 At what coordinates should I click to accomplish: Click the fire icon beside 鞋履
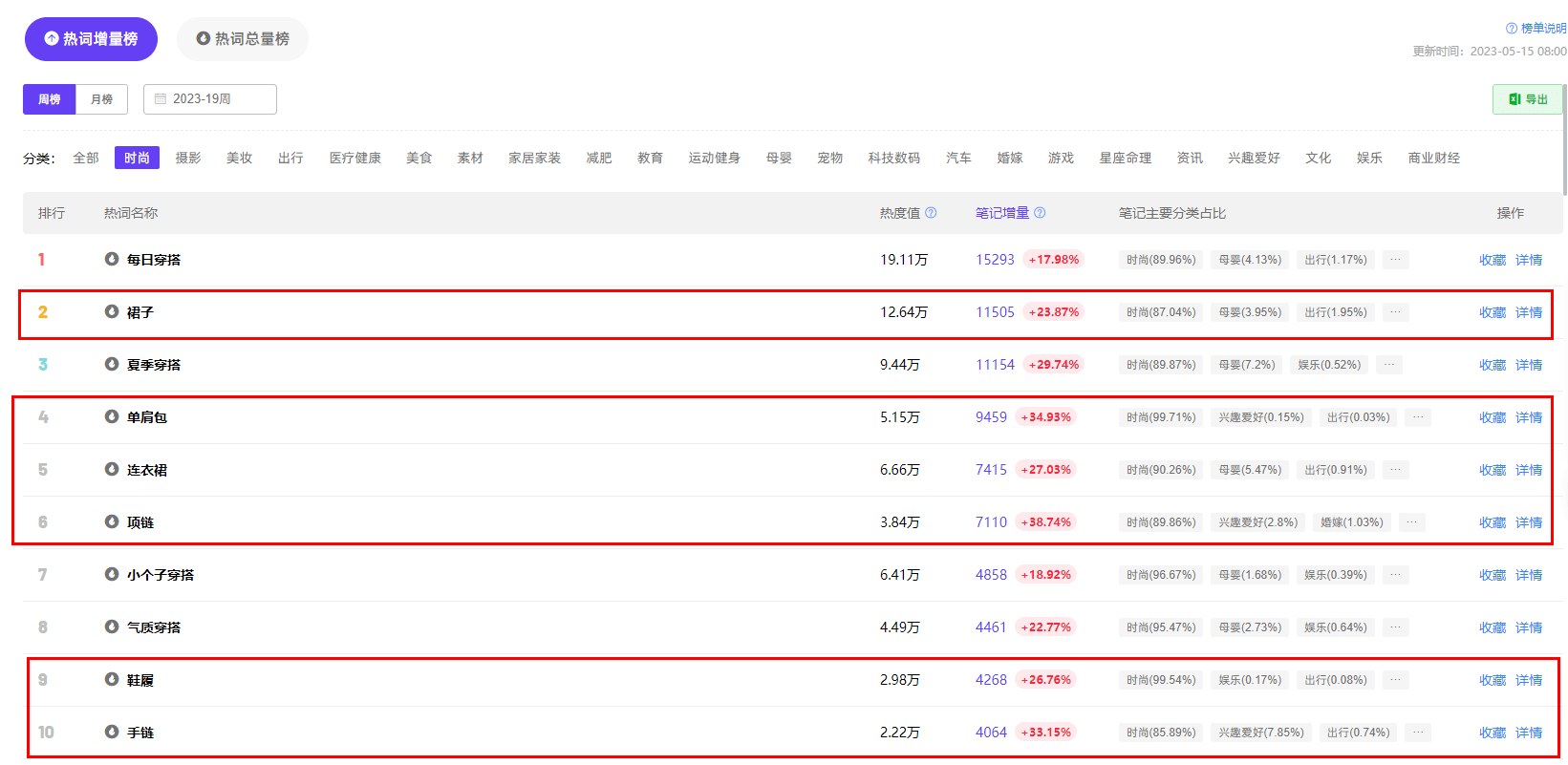tap(112, 679)
